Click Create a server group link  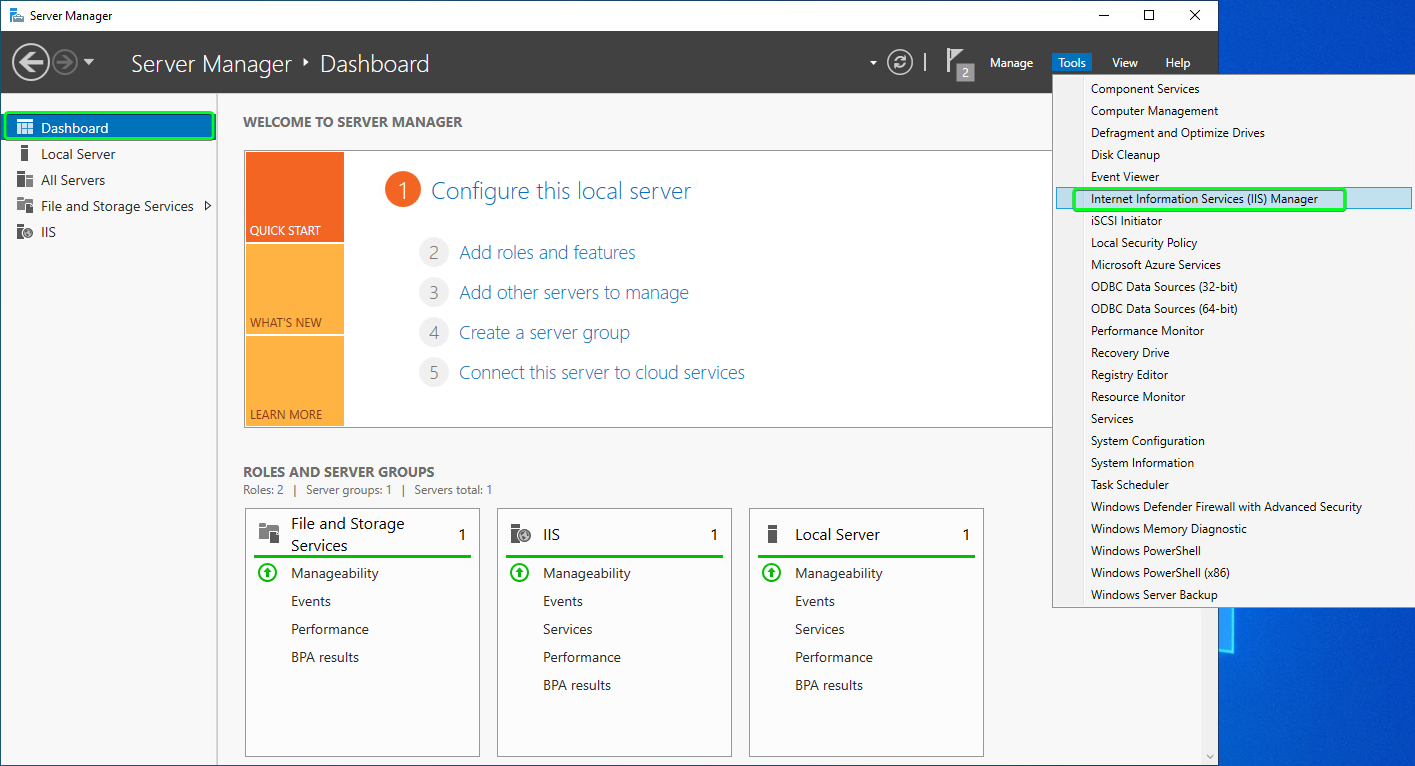coord(544,333)
